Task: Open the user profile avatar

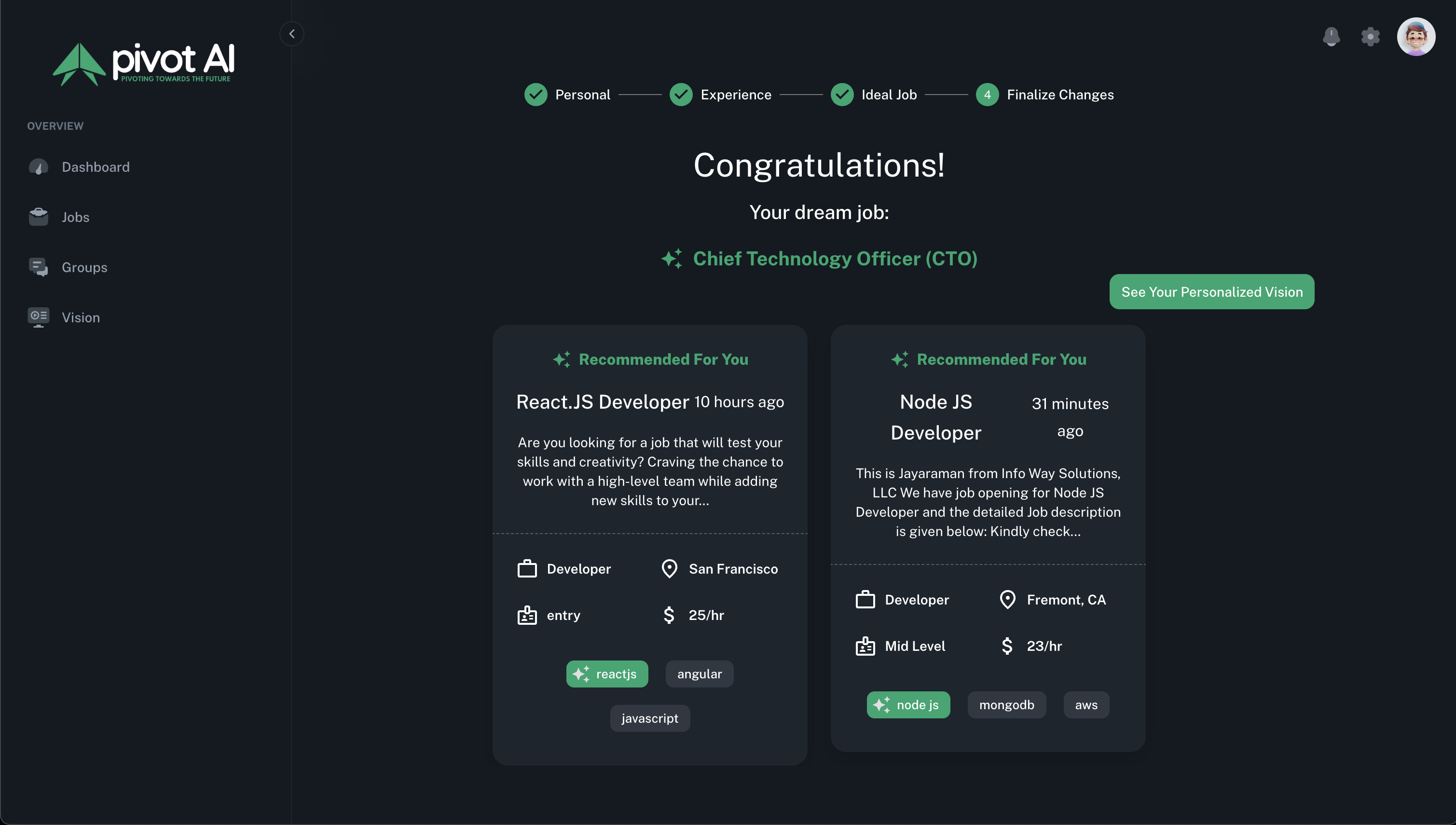Action: [x=1415, y=37]
